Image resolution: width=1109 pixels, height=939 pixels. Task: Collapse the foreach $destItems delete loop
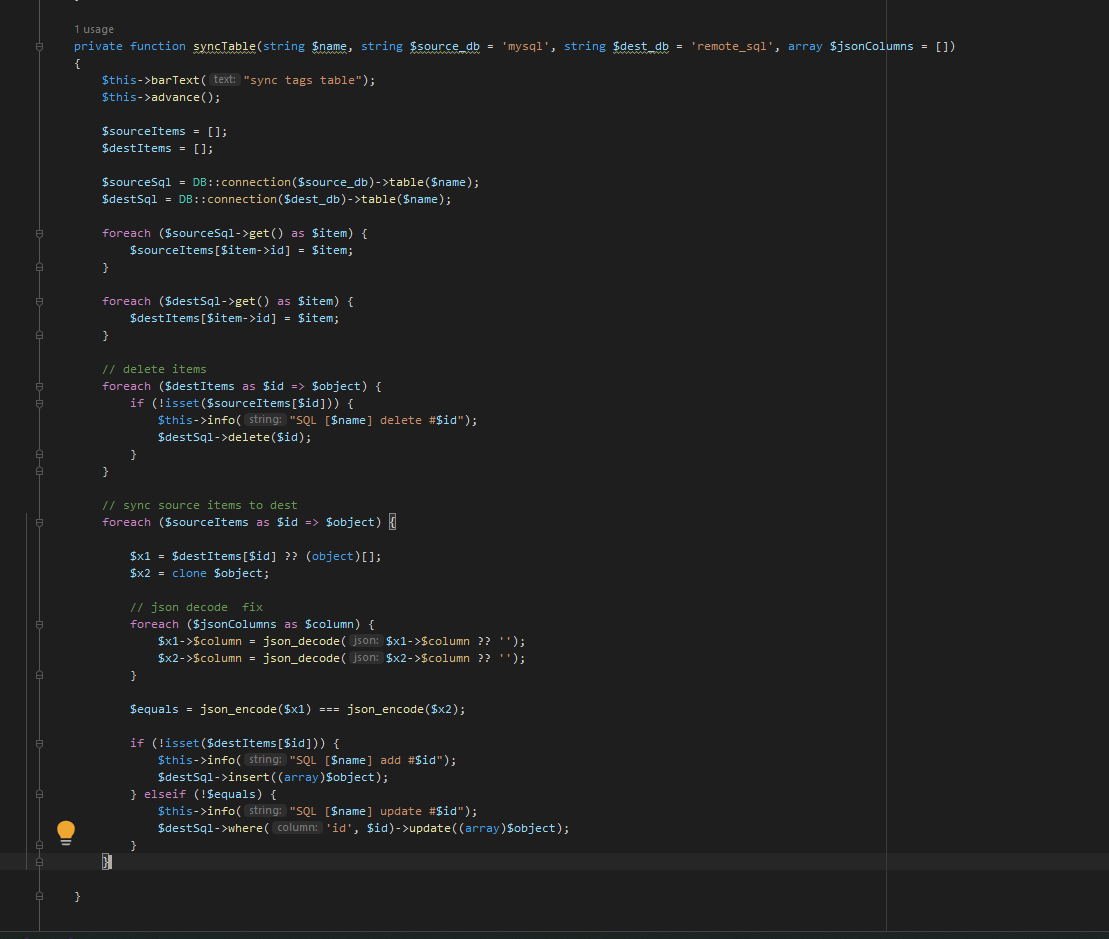[39, 386]
